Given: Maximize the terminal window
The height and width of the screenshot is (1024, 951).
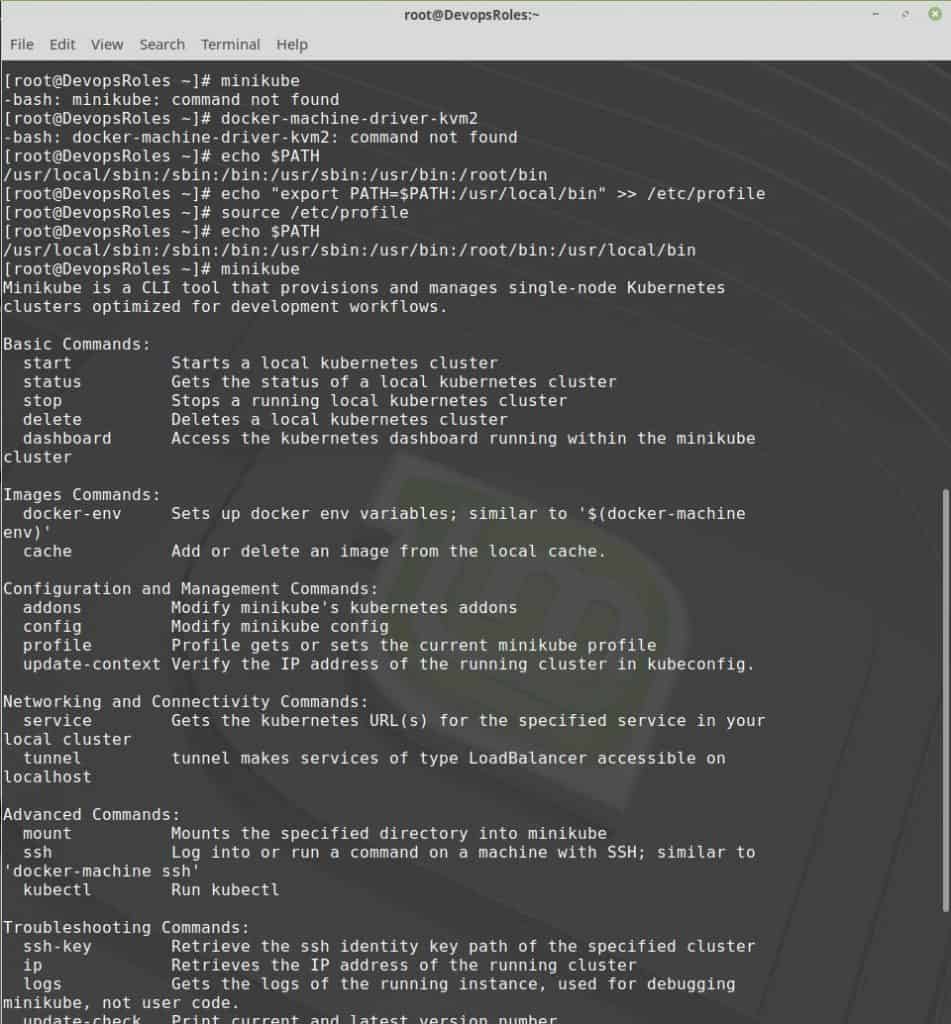Looking at the screenshot, I should point(903,14).
